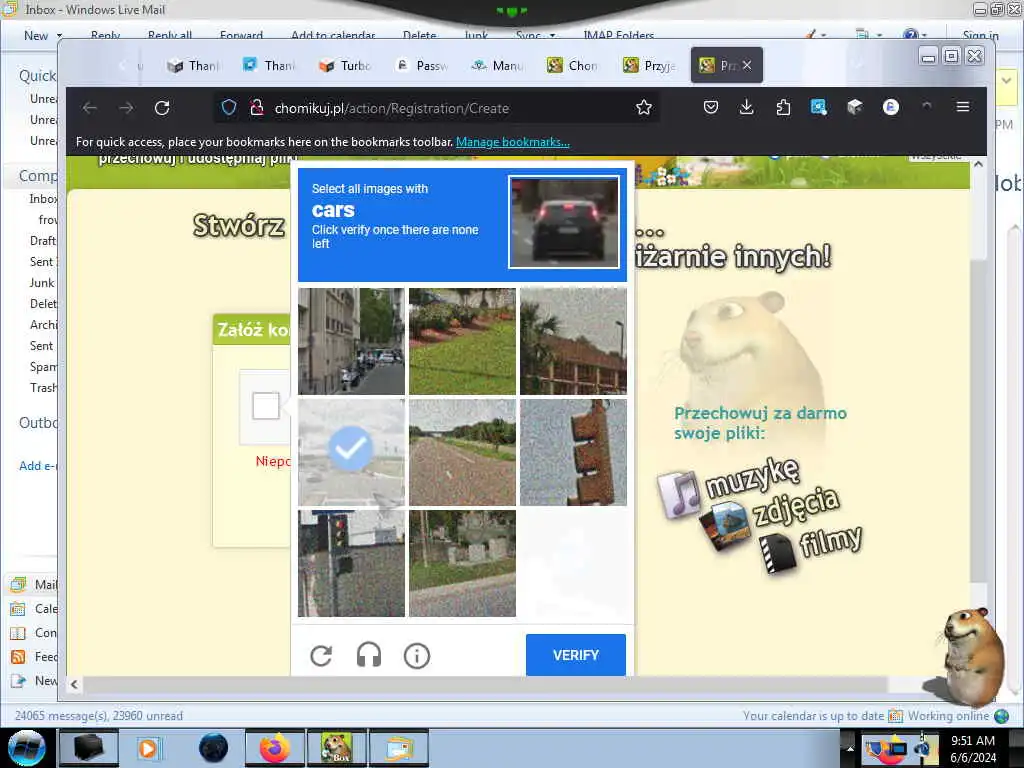Screen dimensions: 1024x768
Task: Open Spam folder in Live Mail
Action: tap(43, 367)
